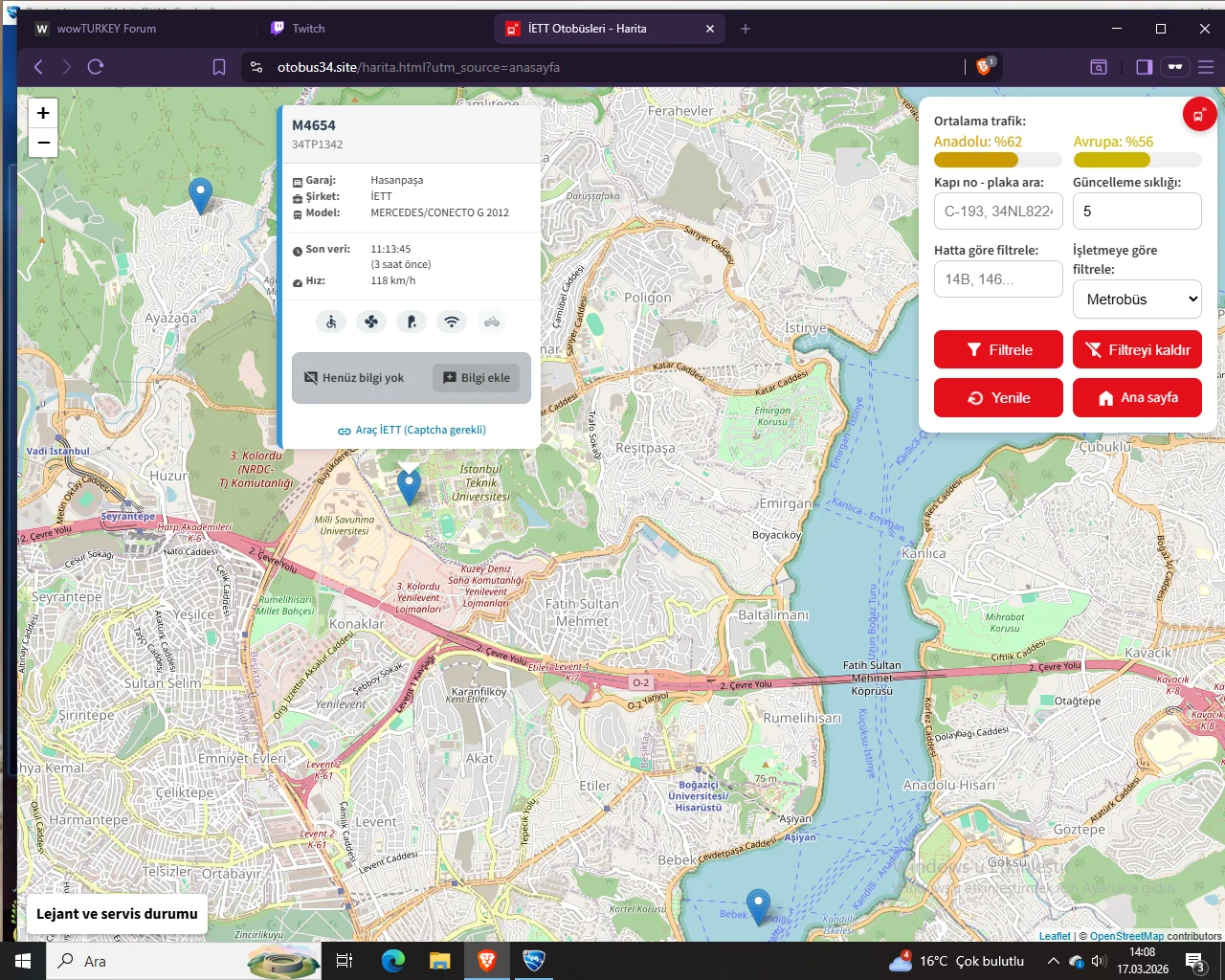Screen dimensions: 1225x980
Task: Click the wheelchair accessibility icon in popup
Action: point(331,323)
